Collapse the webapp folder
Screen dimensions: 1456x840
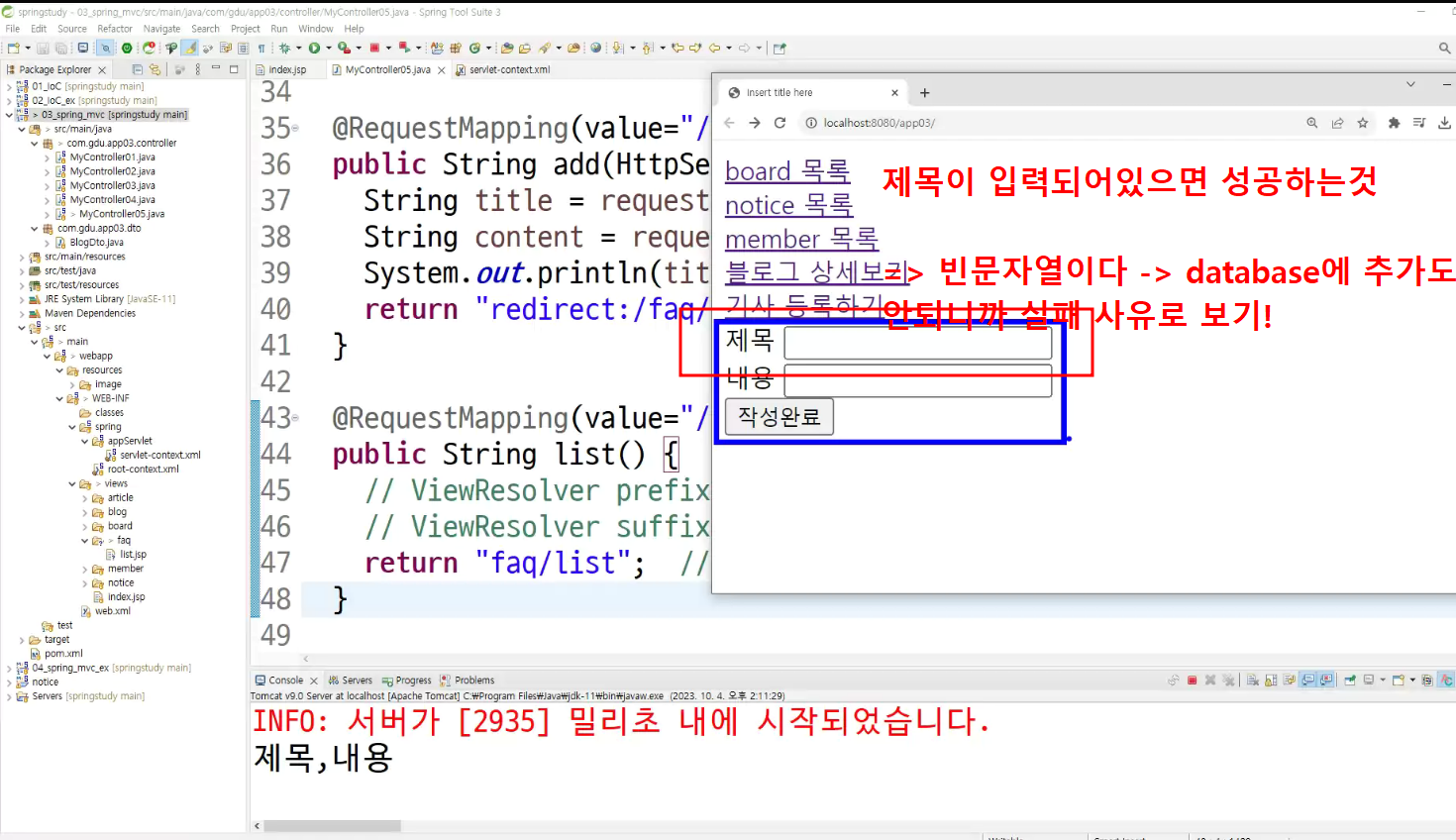[47, 356]
